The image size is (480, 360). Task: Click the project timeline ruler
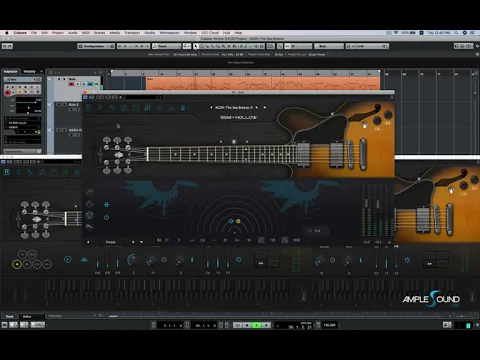point(245,73)
